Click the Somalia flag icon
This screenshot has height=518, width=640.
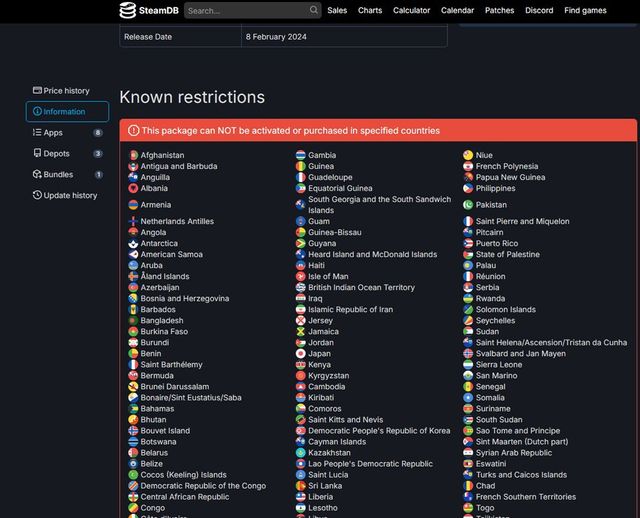(468, 398)
